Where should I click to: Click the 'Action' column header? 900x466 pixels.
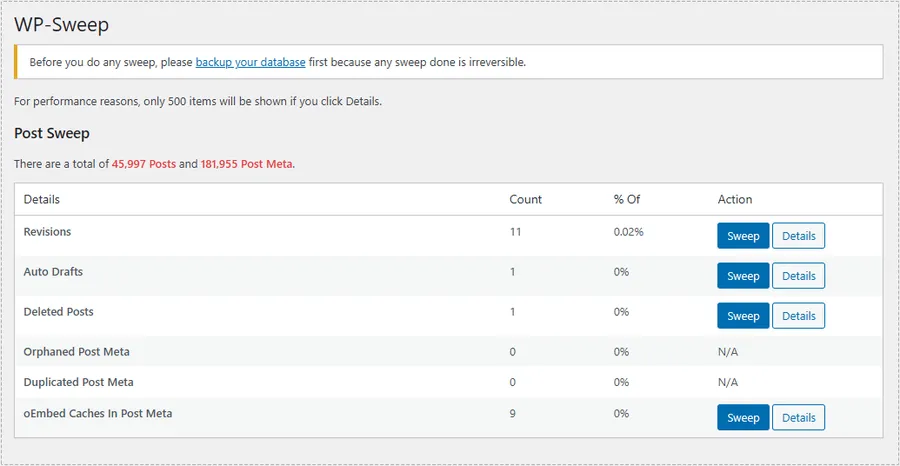pyautogui.click(x=735, y=200)
